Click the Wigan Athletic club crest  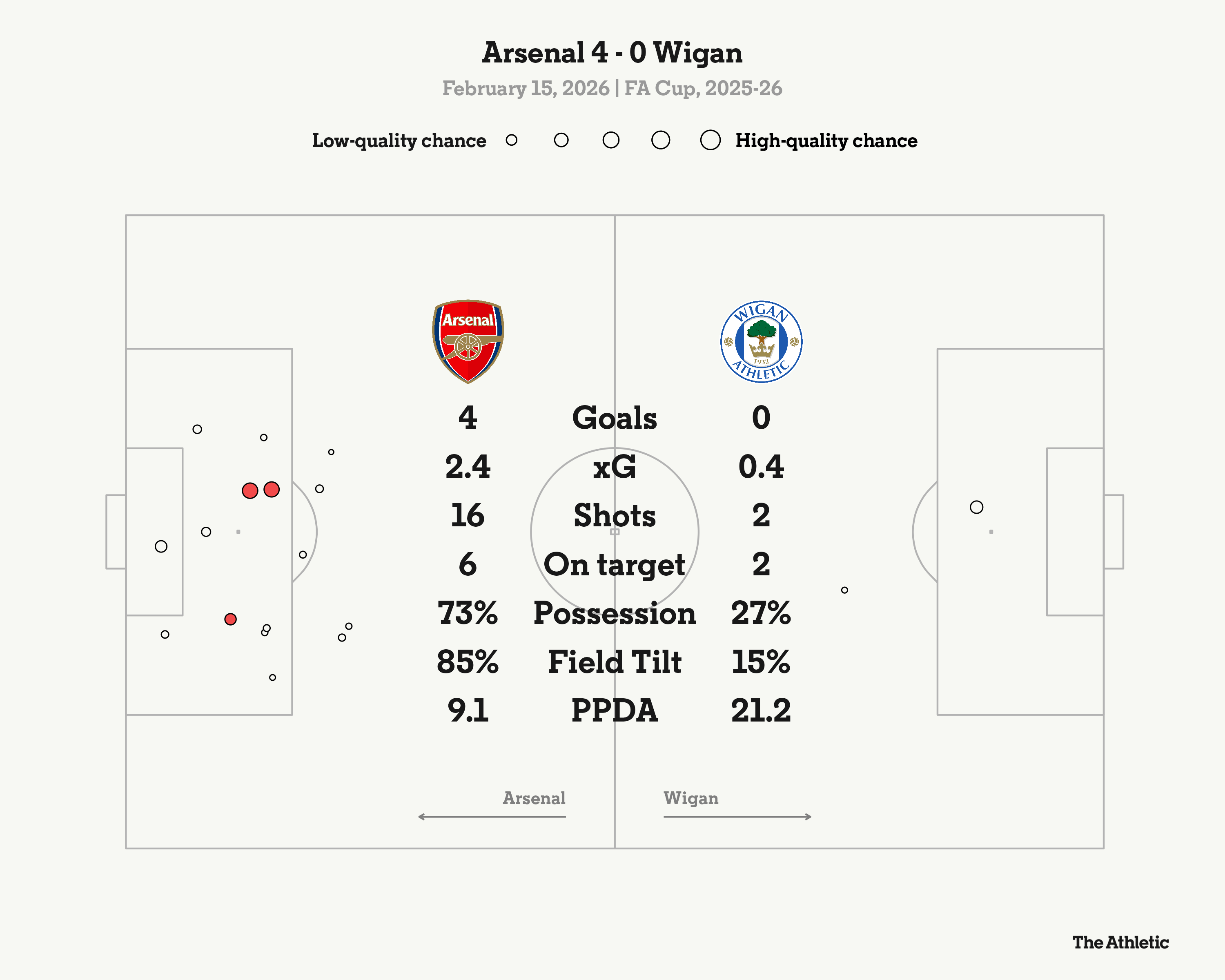coord(761,341)
